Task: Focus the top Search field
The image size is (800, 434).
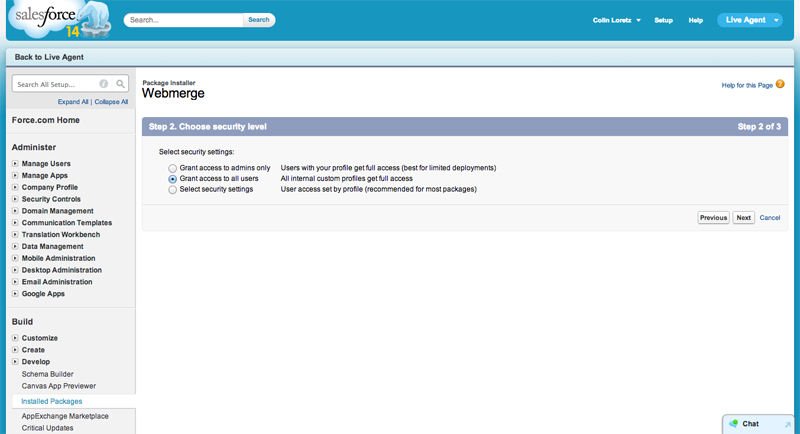Action: [x=184, y=20]
